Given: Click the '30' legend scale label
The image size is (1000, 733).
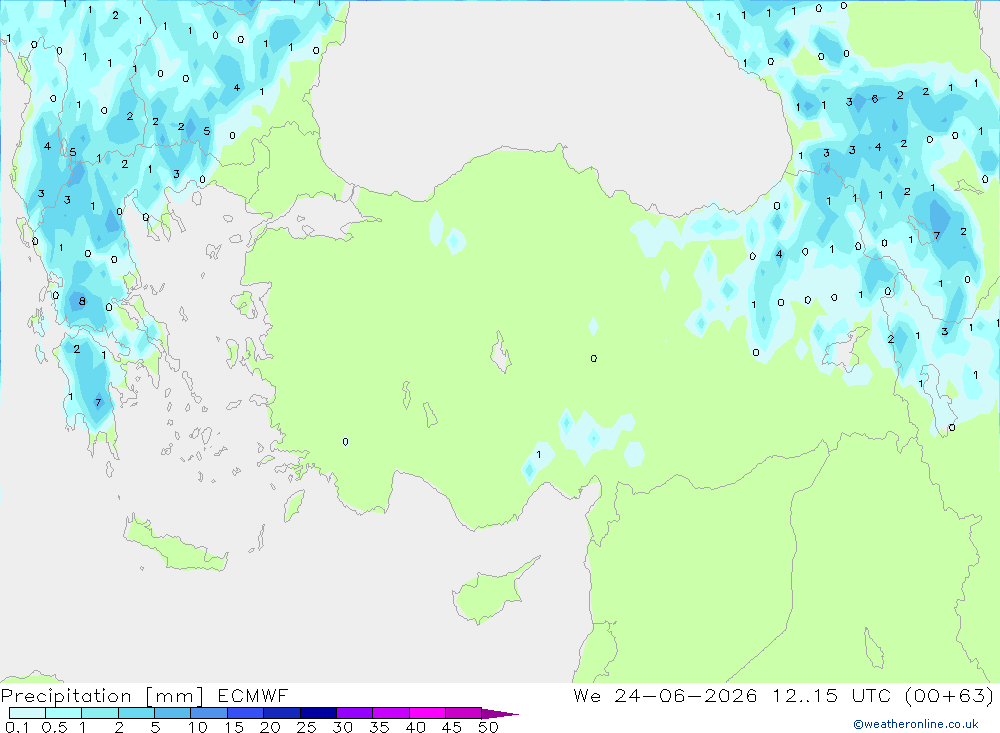Looking at the screenshot, I should [x=342, y=727].
